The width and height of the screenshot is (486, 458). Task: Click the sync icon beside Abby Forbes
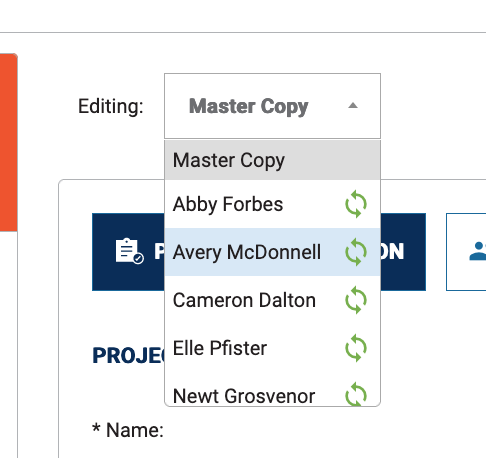click(x=356, y=204)
